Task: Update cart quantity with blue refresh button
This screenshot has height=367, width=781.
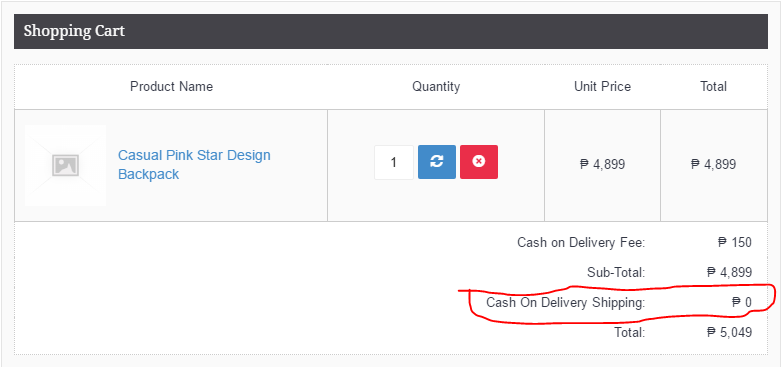Action: (x=437, y=162)
